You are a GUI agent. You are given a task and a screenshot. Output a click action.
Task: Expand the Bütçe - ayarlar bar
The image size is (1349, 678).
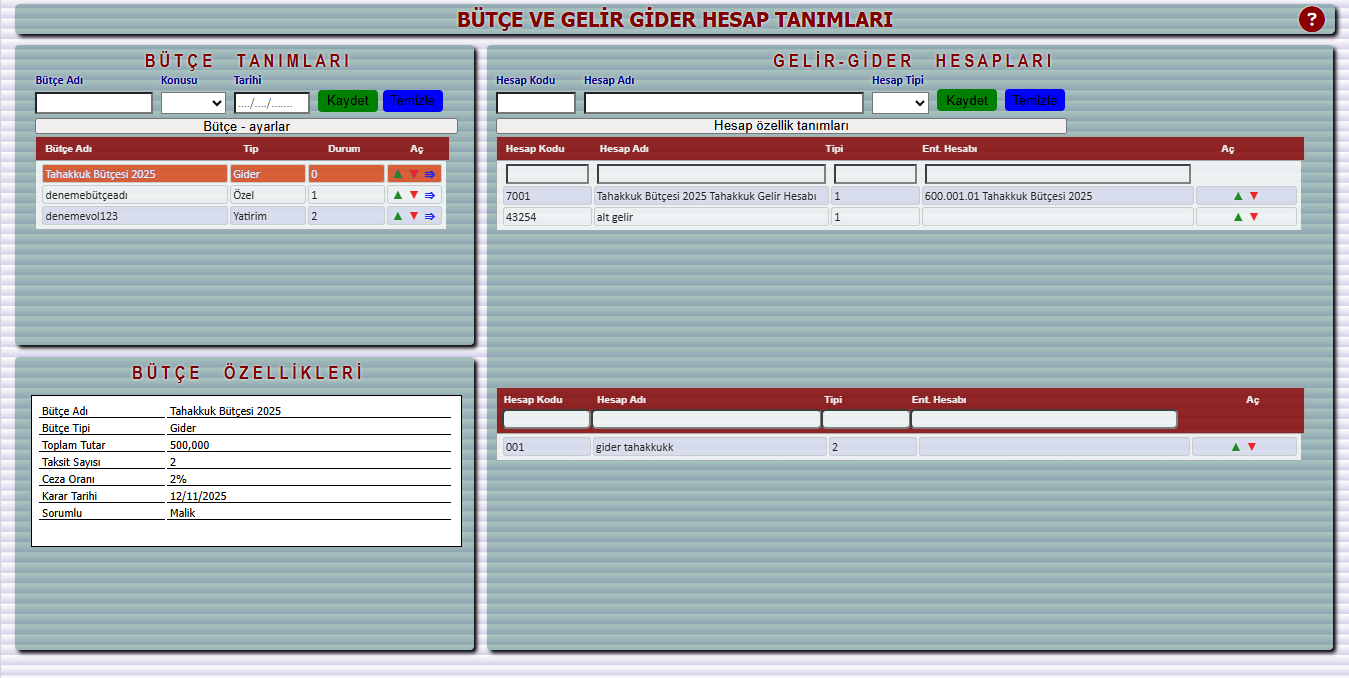246,126
